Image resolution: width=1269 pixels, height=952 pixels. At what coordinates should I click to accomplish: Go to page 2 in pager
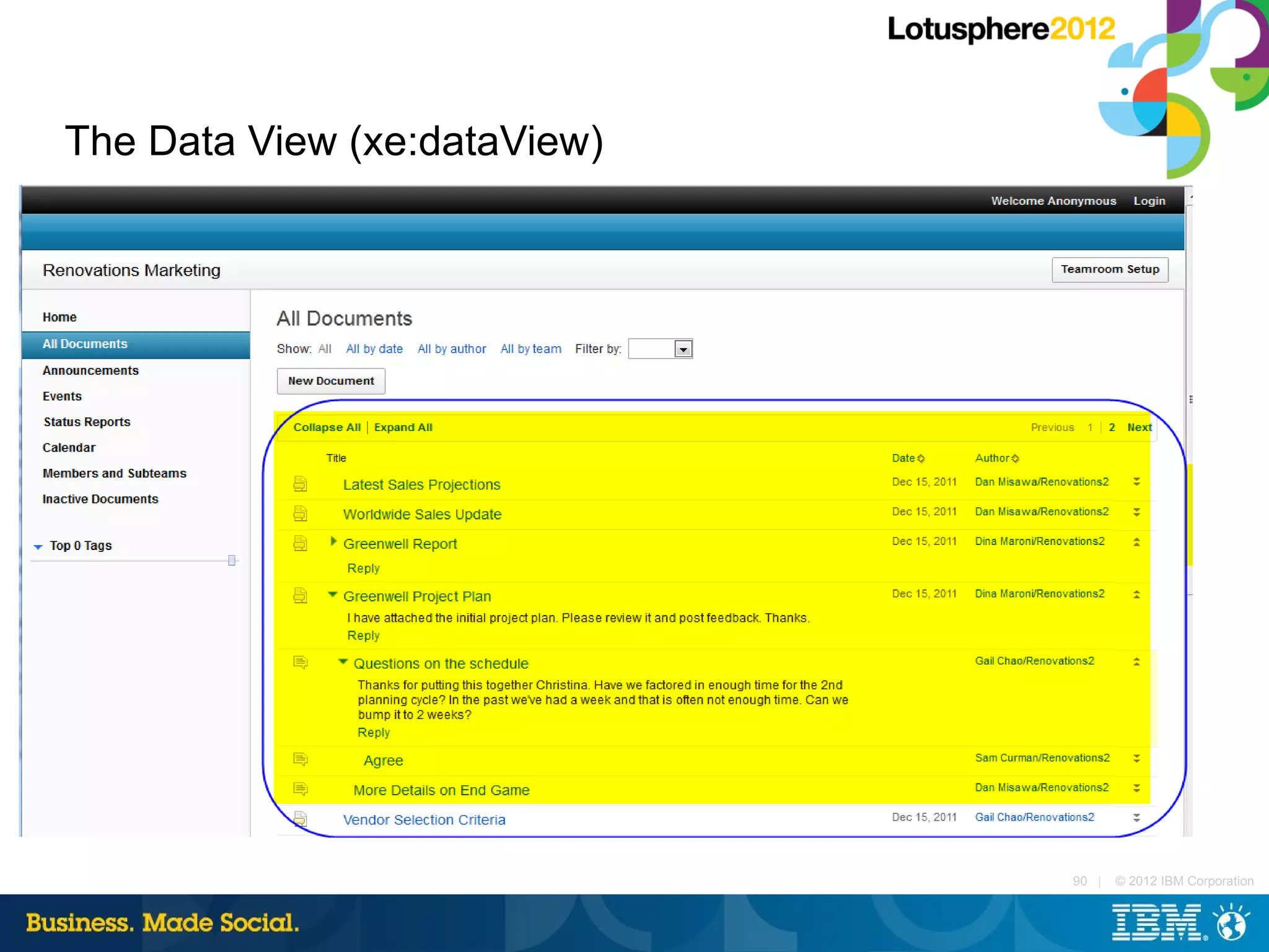pyautogui.click(x=1112, y=427)
